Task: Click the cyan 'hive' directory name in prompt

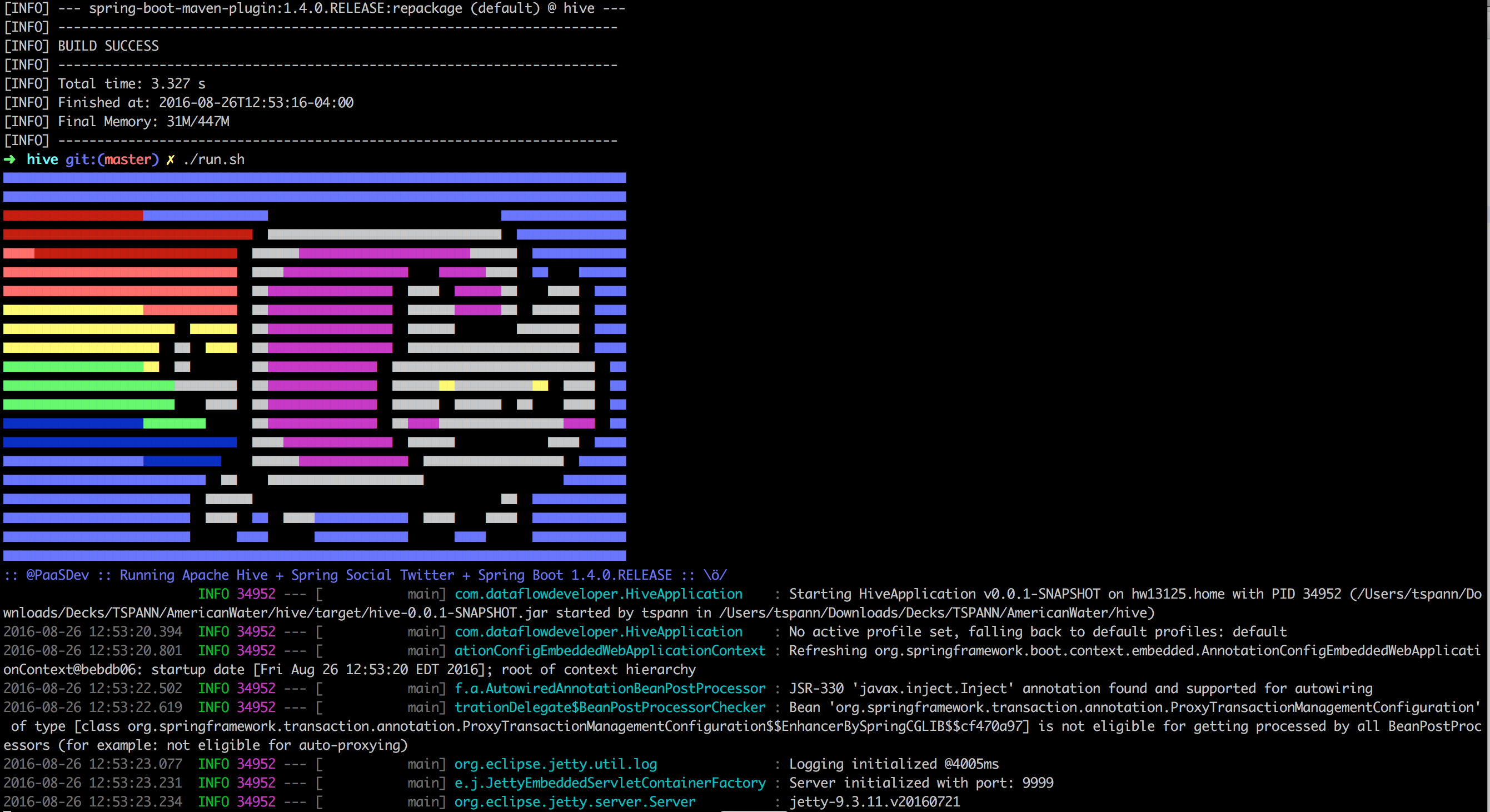Action: coord(42,160)
